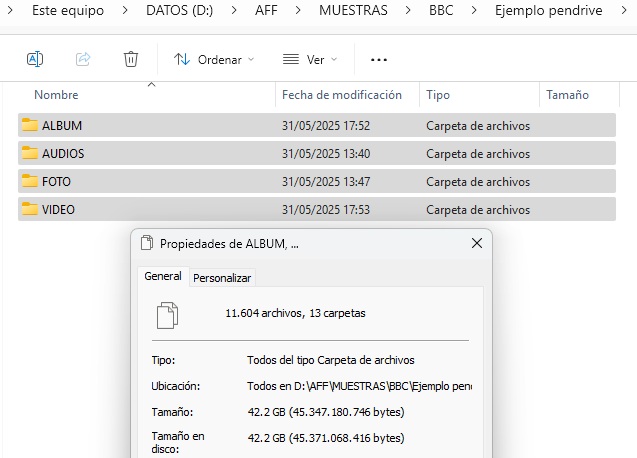Click date 31/05/2025 13:47 cell
The width and height of the screenshot is (637, 458).
tap(326, 182)
